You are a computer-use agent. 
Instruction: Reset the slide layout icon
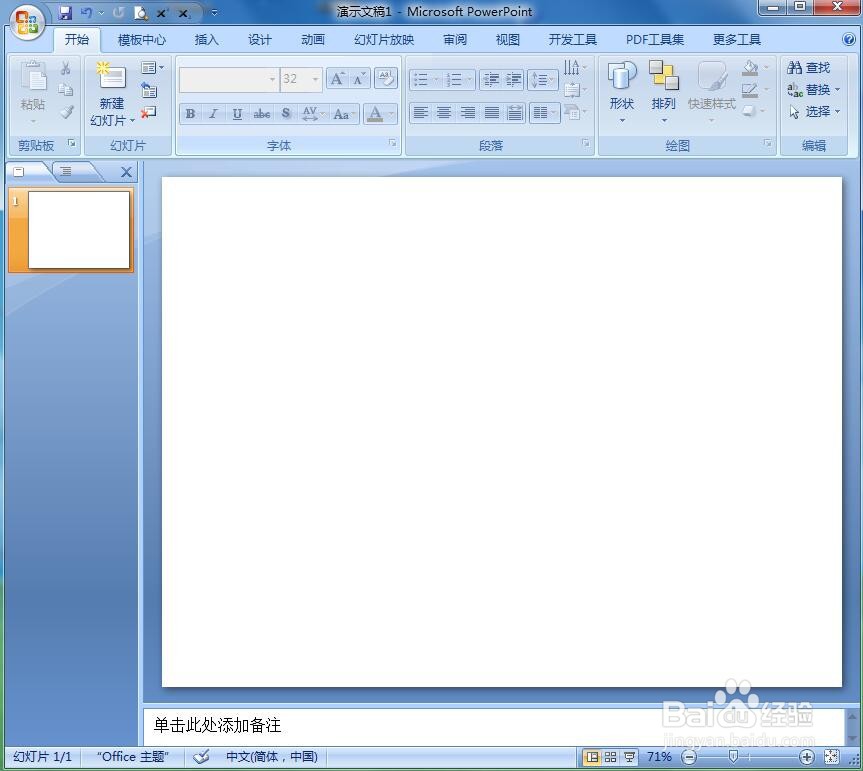(149, 90)
